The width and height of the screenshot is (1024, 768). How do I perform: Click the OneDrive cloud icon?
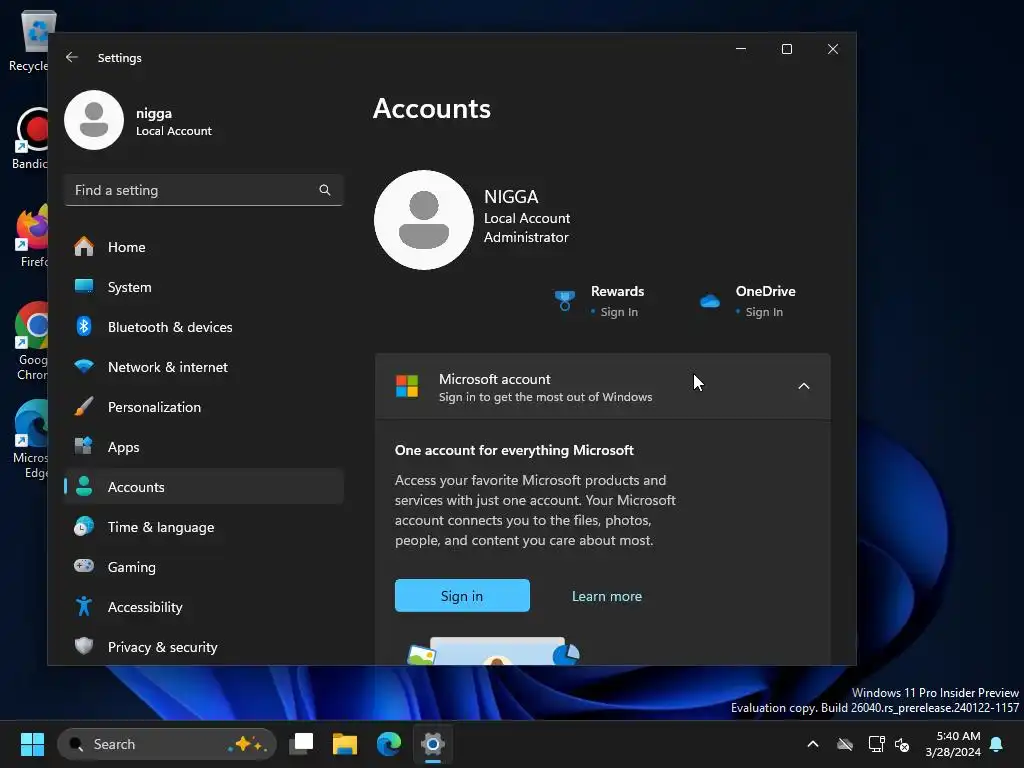(x=710, y=301)
